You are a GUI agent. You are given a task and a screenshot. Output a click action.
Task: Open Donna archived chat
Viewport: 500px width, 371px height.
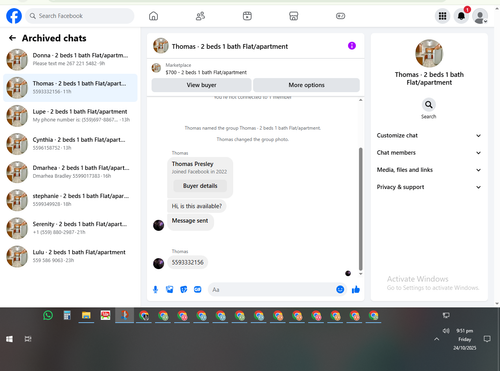(70, 59)
